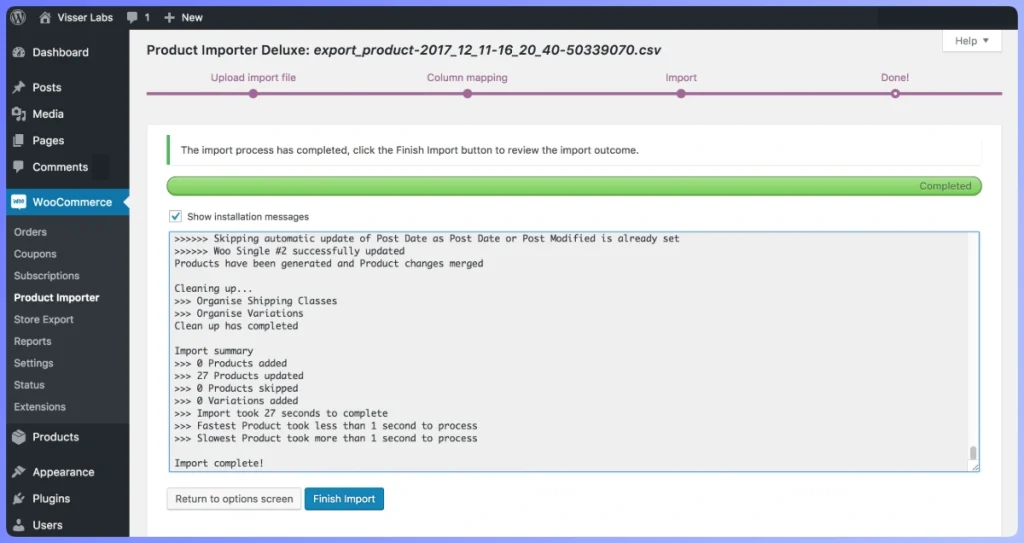The image size is (1024, 543).
Task: Open WooCommerce Settings submenu item
Action: click(33, 363)
